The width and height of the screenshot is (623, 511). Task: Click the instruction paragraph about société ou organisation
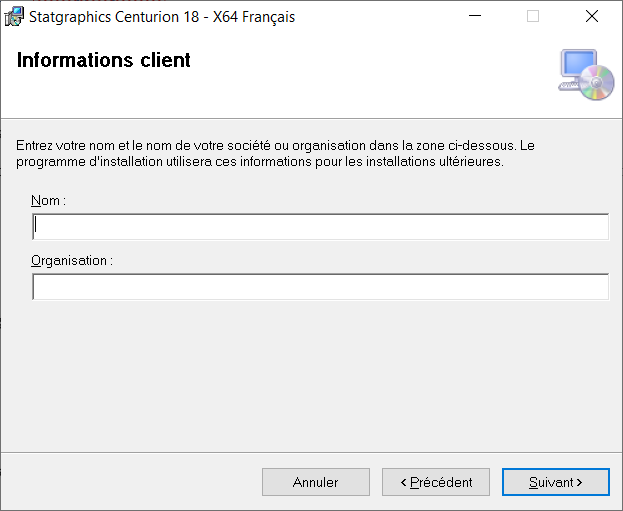click(275, 153)
